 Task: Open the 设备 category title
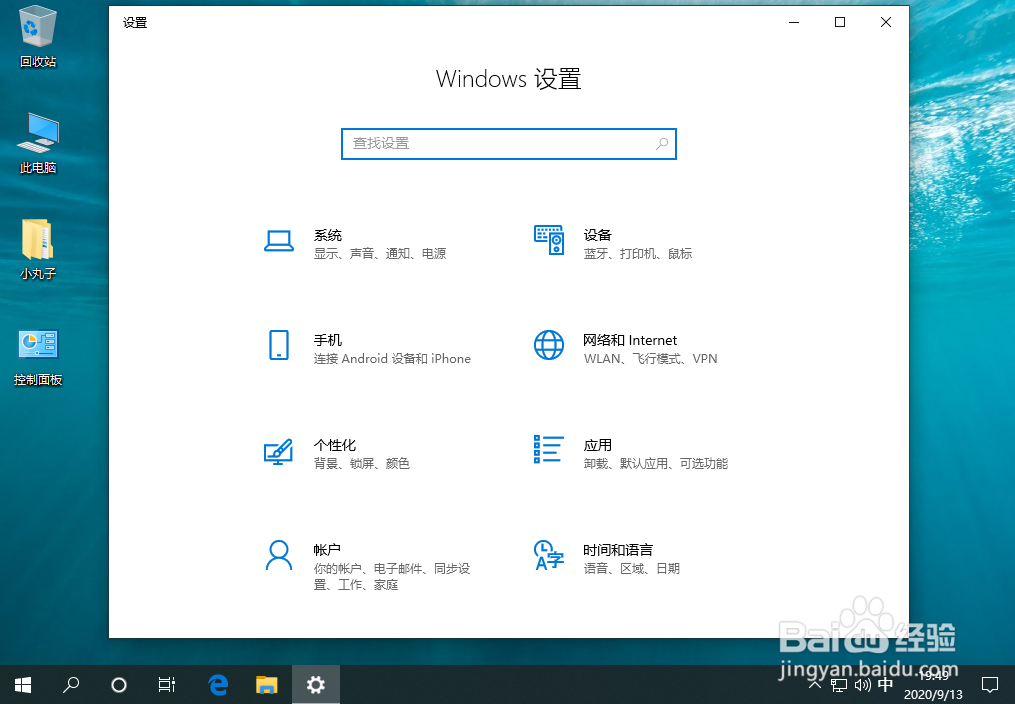click(x=597, y=235)
